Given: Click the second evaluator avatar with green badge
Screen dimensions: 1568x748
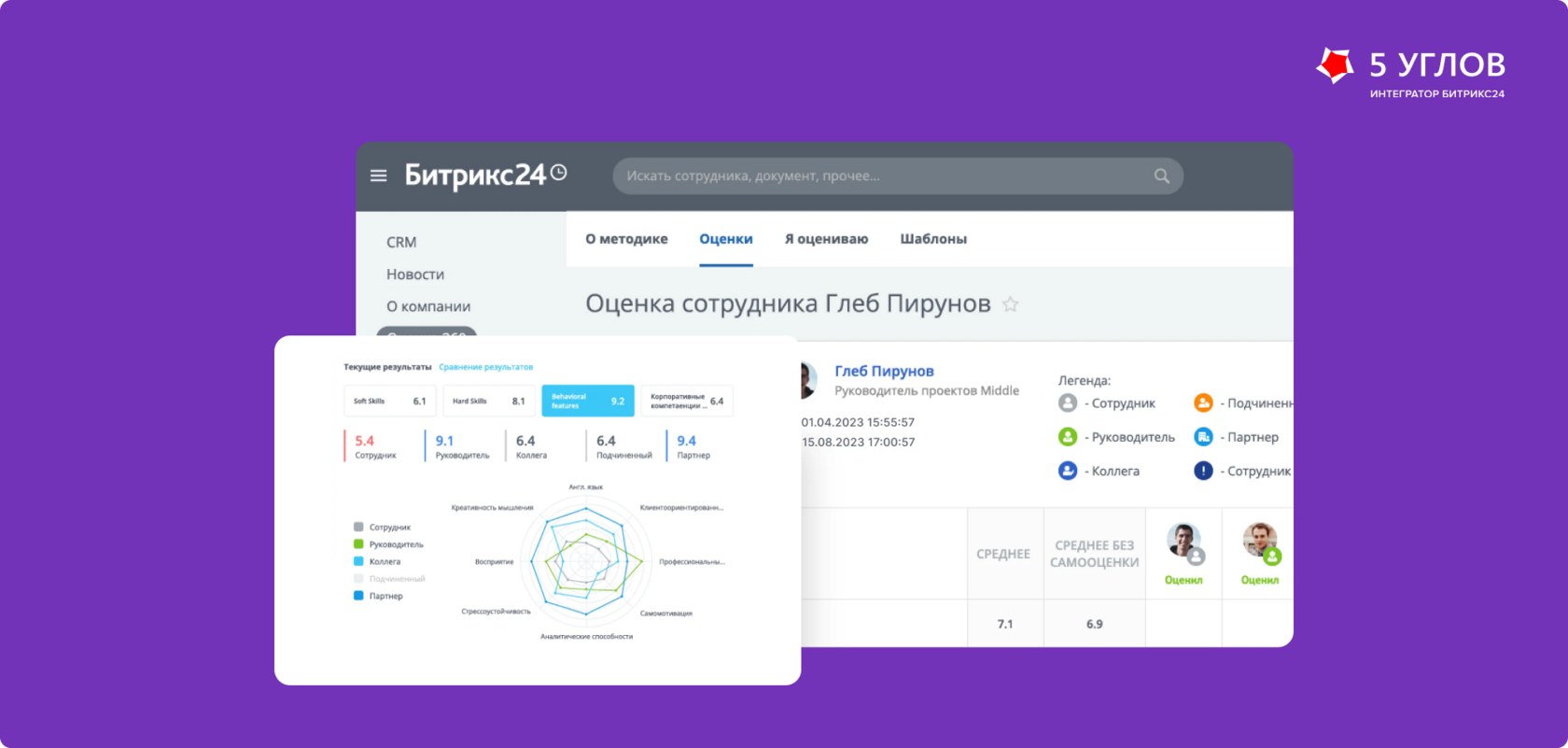Looking at the screenshot, I should (1260, 541).
